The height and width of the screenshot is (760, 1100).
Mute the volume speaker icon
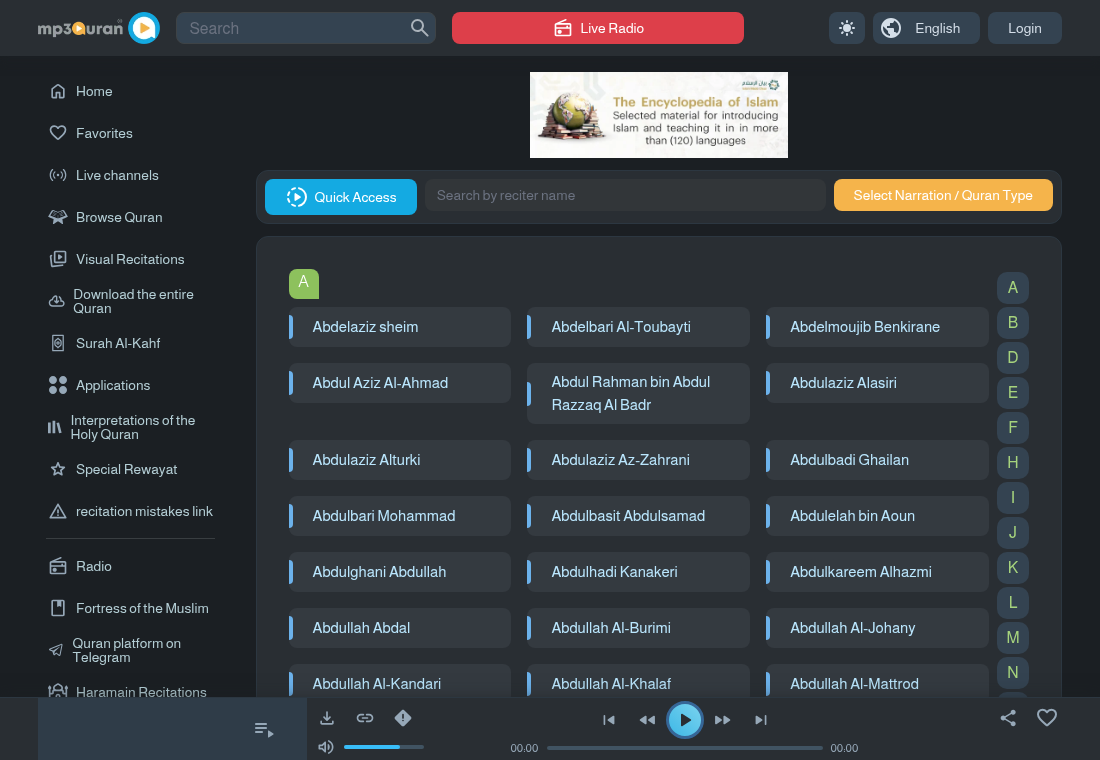point(326,747)
